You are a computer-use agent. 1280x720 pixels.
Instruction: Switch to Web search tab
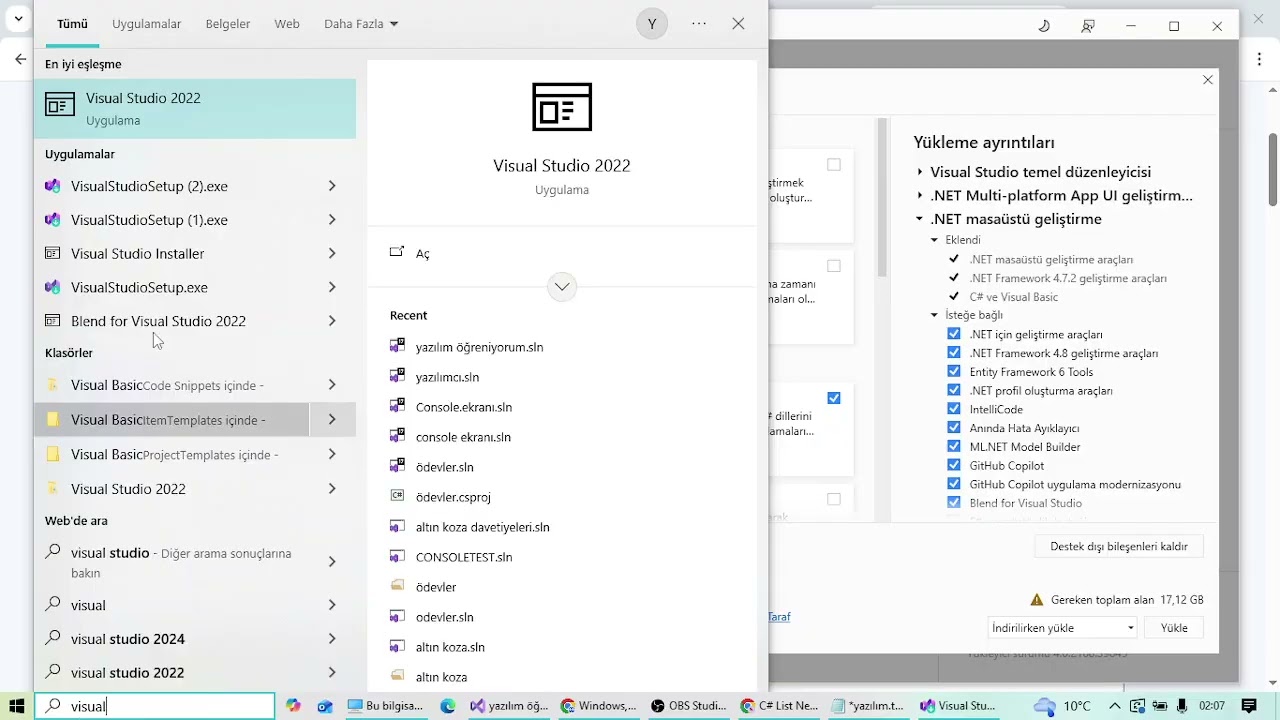tap(287, 24)
